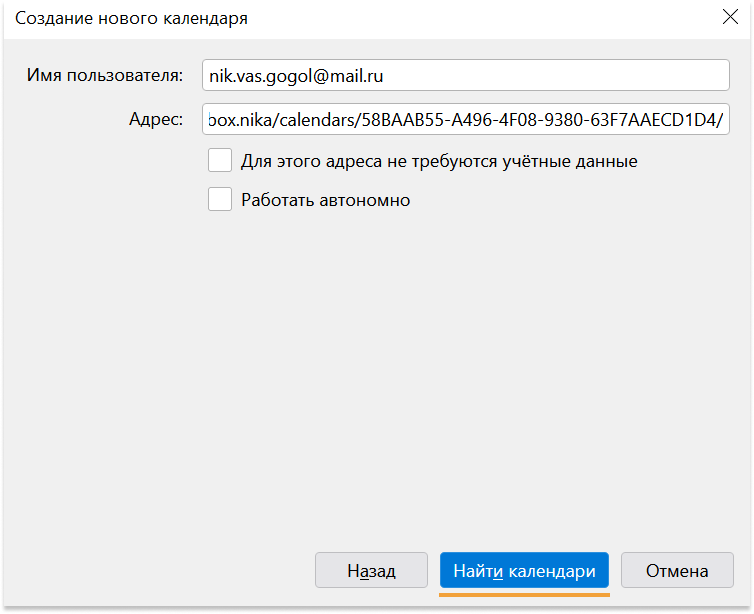Viewport: 754px width, 614px height.
Task: Click 'Найти календари' button
Action: coord(524,570)
